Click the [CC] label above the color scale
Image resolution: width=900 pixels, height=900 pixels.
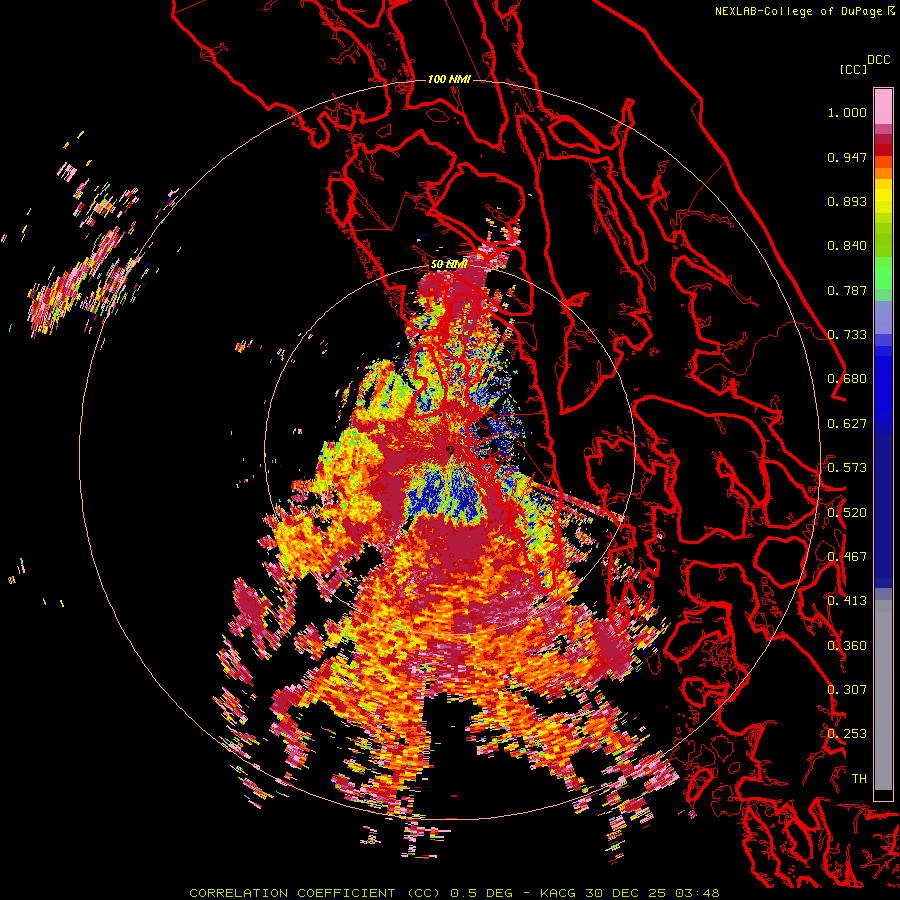[x=853, y=69]
